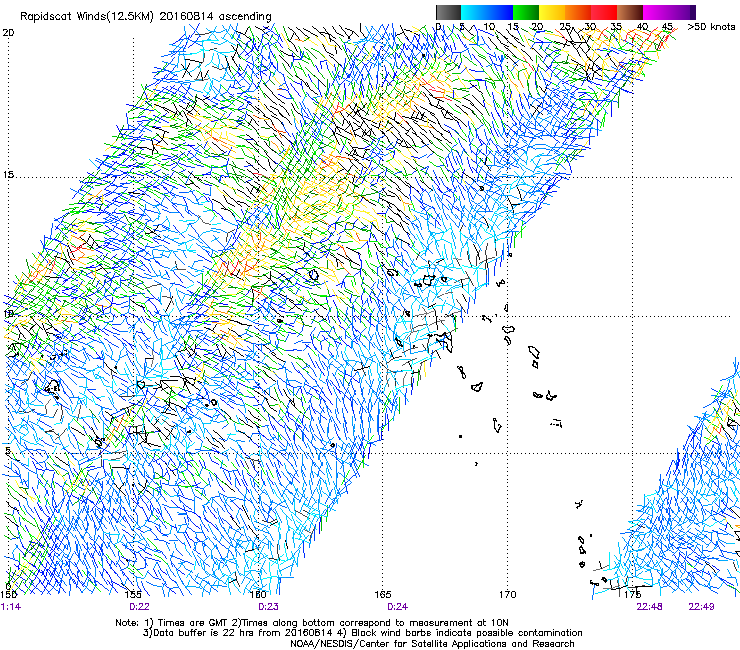
Task: Select the orange 25-30 knots legend segment
Action: point(578,12)
